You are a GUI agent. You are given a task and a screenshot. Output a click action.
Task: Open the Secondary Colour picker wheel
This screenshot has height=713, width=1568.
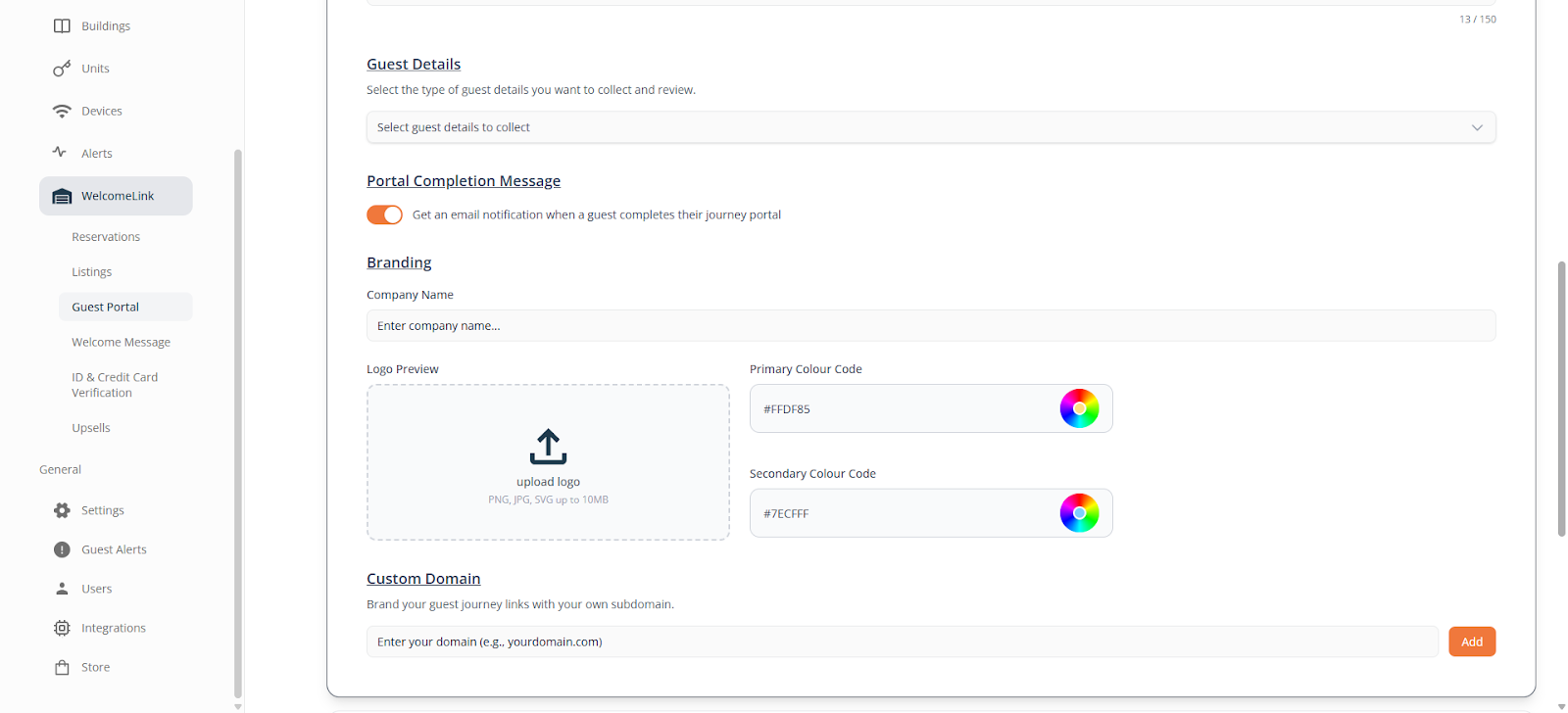tap(1079, 513)
